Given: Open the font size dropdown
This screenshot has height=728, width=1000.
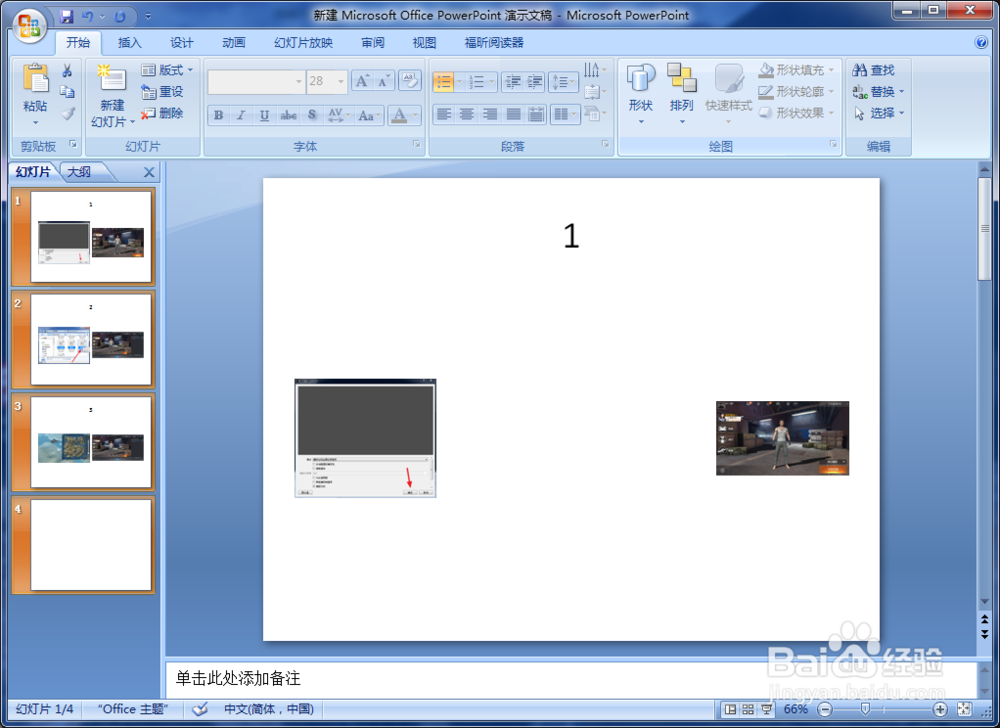Looking at the screenshot, I should 340,81.
